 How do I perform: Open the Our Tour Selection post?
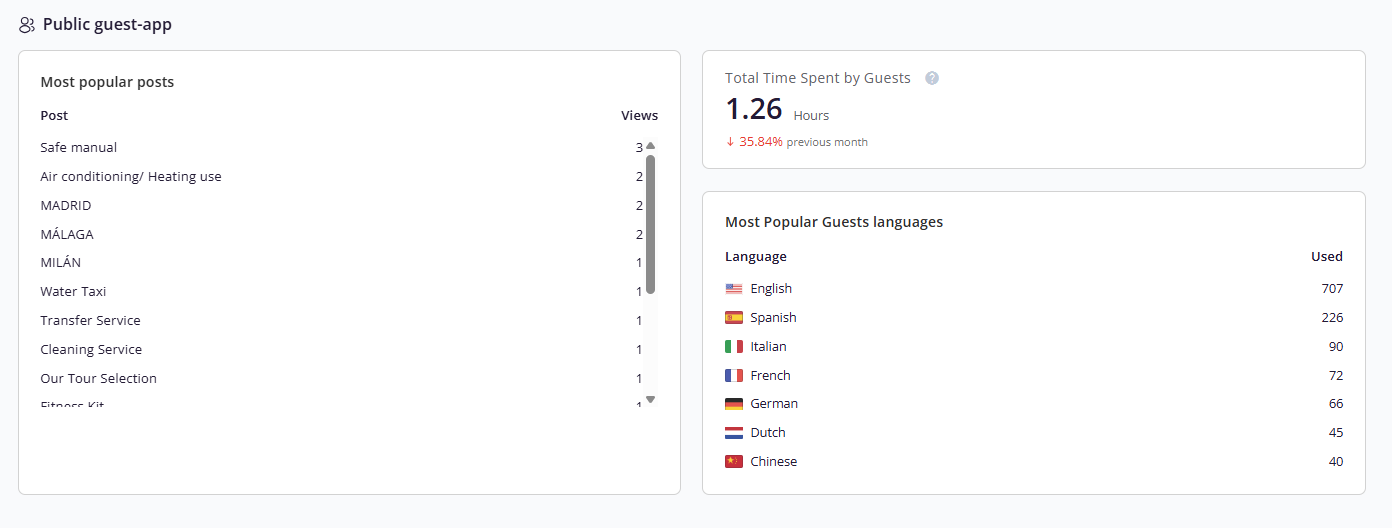click(x=98, y=378)
